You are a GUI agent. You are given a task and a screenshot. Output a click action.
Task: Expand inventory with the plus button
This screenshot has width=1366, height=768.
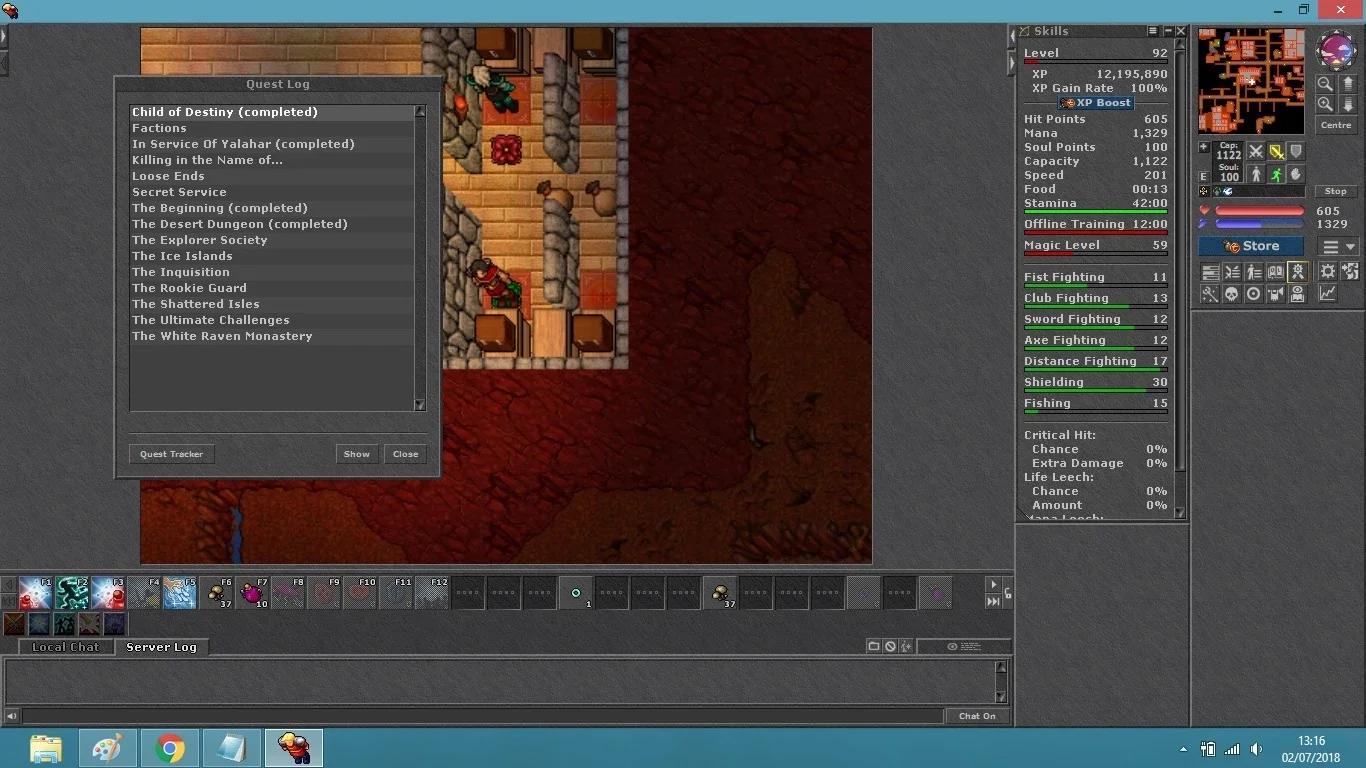click(1204, 148)
